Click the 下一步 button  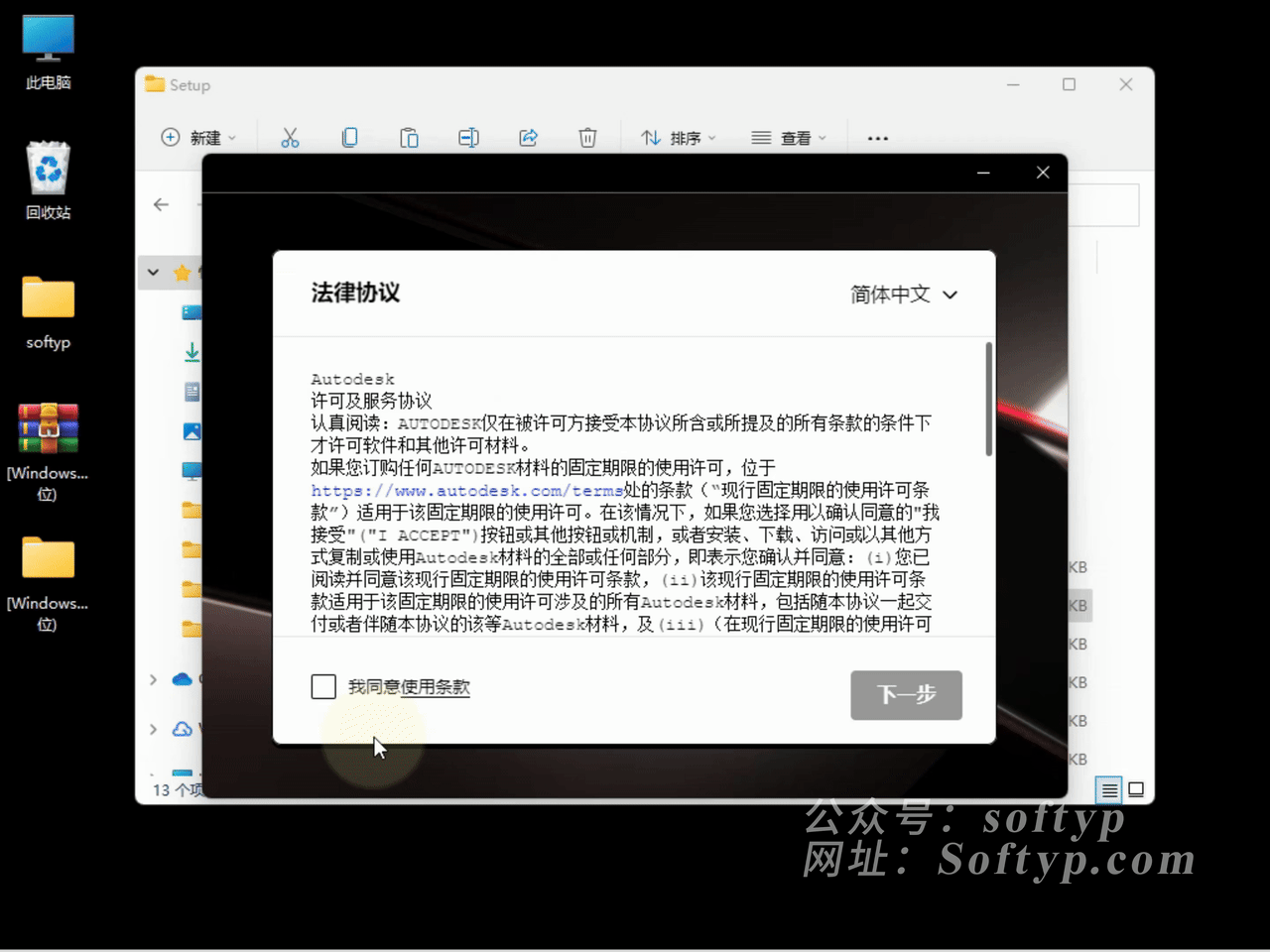[x=906, y=695]
